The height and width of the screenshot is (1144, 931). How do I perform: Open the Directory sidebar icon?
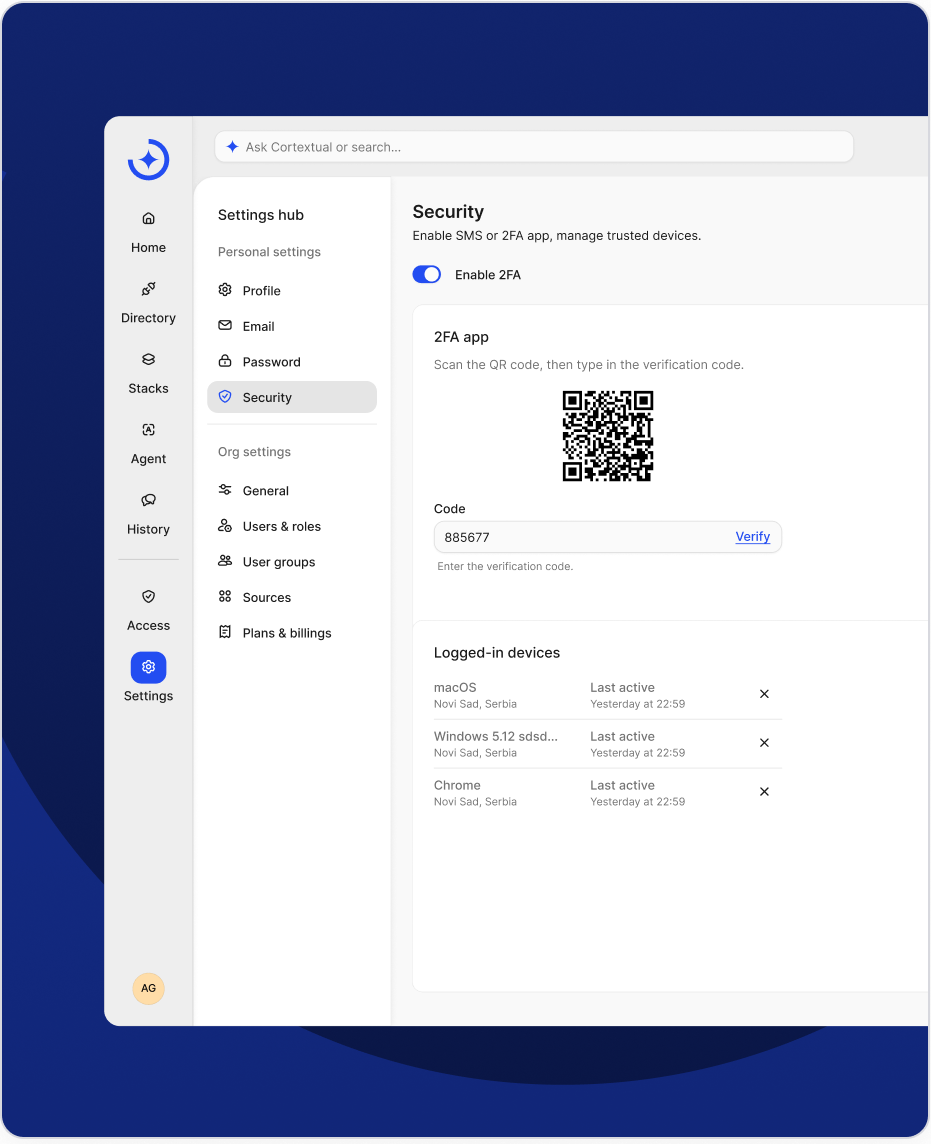tap(148, 289)
